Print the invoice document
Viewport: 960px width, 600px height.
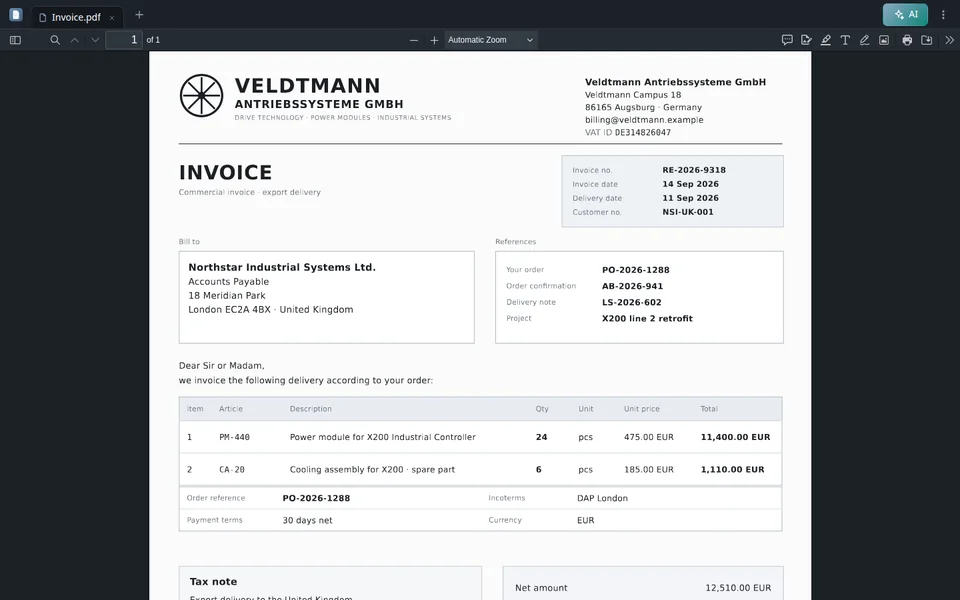(x=907, y=40)
